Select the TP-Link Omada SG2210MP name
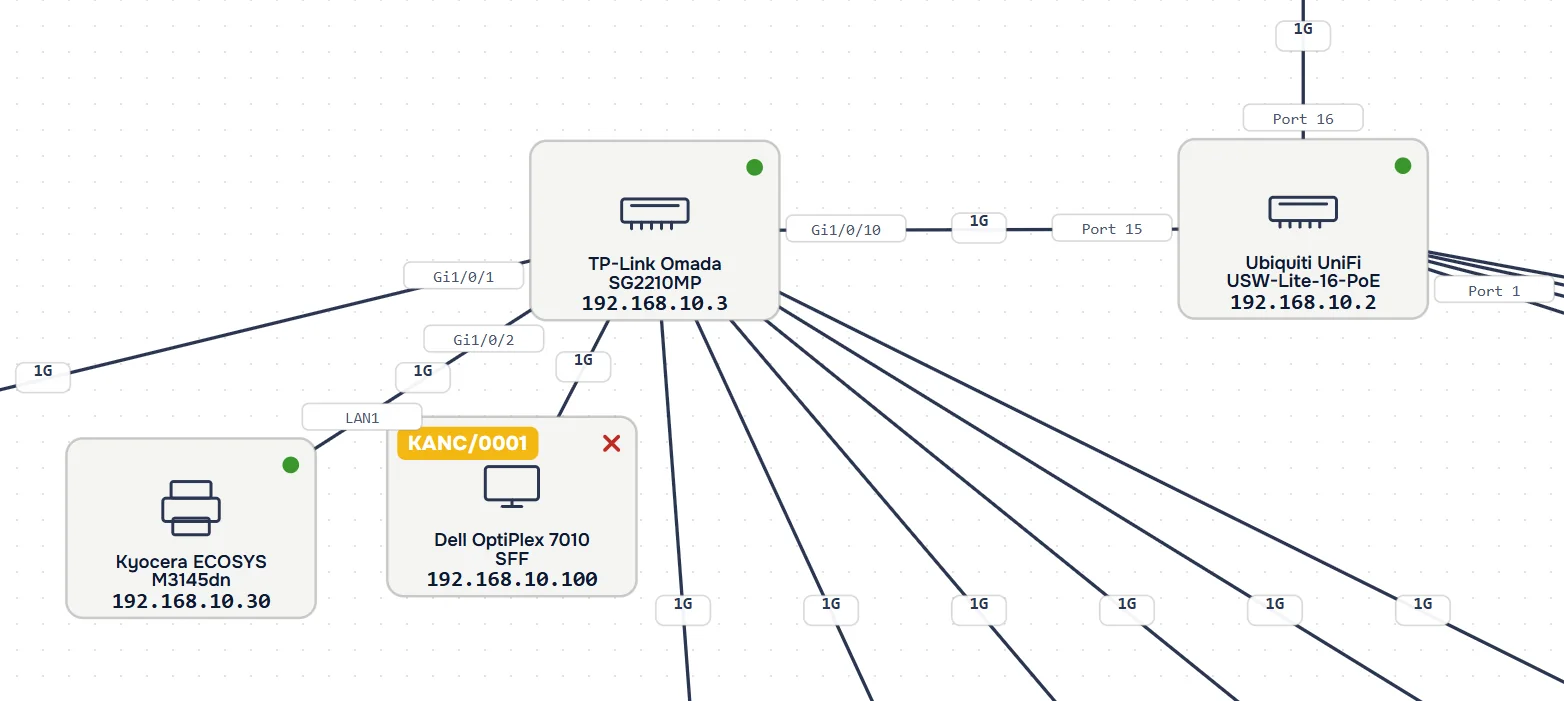 654,273
